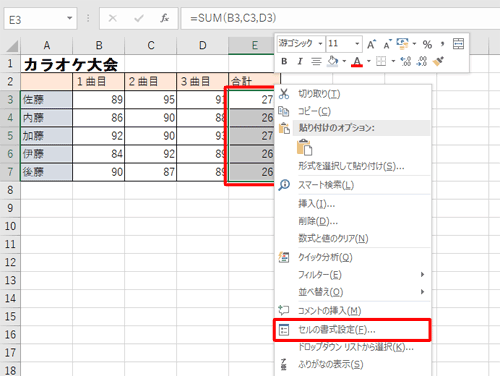Viewport: 500px width, 376px height.
Task: Decrease decimal places
Action: click(x=422, y=61)
